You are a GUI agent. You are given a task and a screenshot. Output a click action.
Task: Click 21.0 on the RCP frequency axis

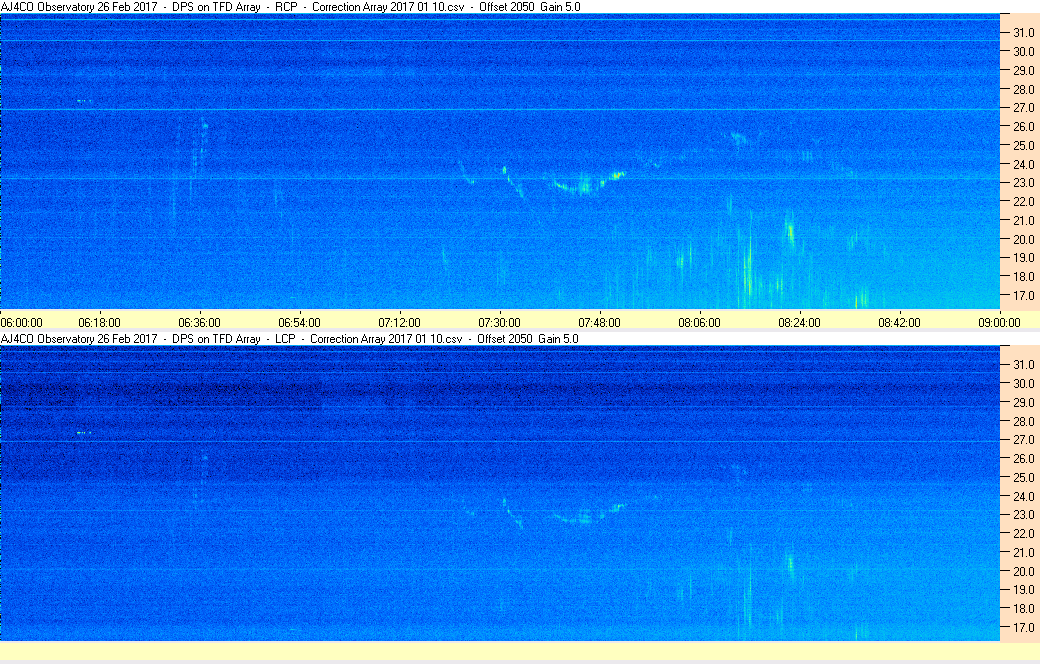(1023, 220)
